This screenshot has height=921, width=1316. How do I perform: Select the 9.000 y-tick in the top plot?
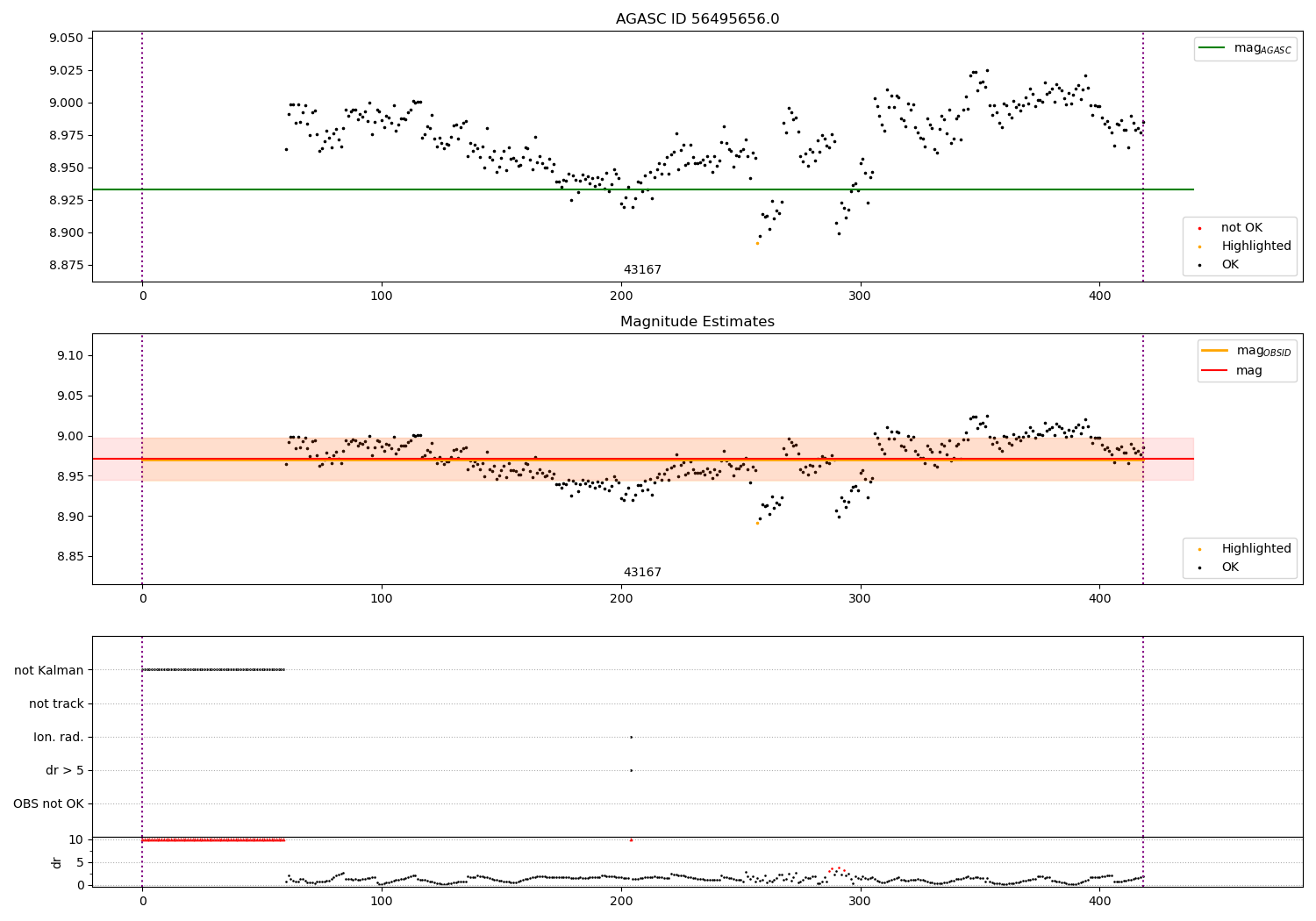66,103
